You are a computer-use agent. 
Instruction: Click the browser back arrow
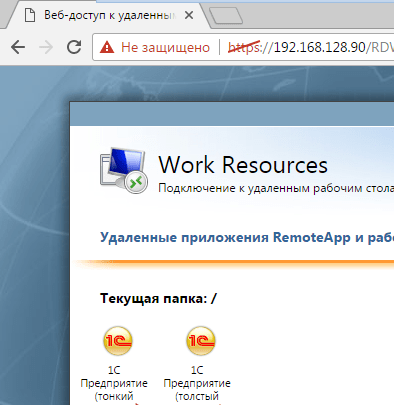pyautogui.click(x=18, y=47)
